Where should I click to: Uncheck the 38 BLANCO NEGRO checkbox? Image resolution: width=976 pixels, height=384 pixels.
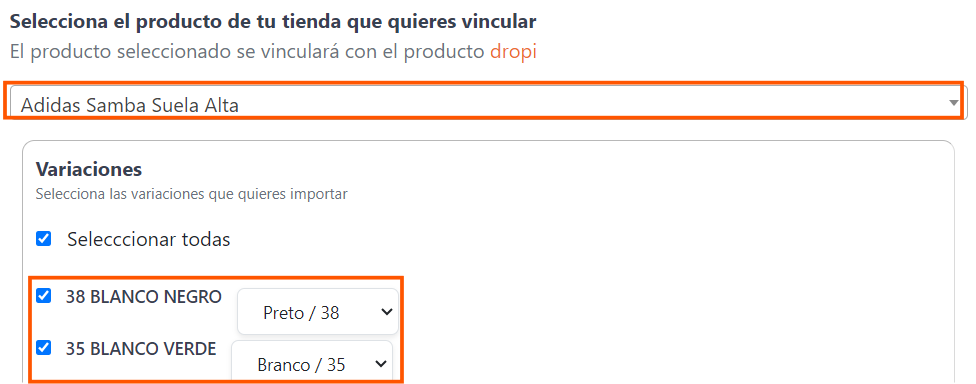pyautogui.click(x=44, y=295)
